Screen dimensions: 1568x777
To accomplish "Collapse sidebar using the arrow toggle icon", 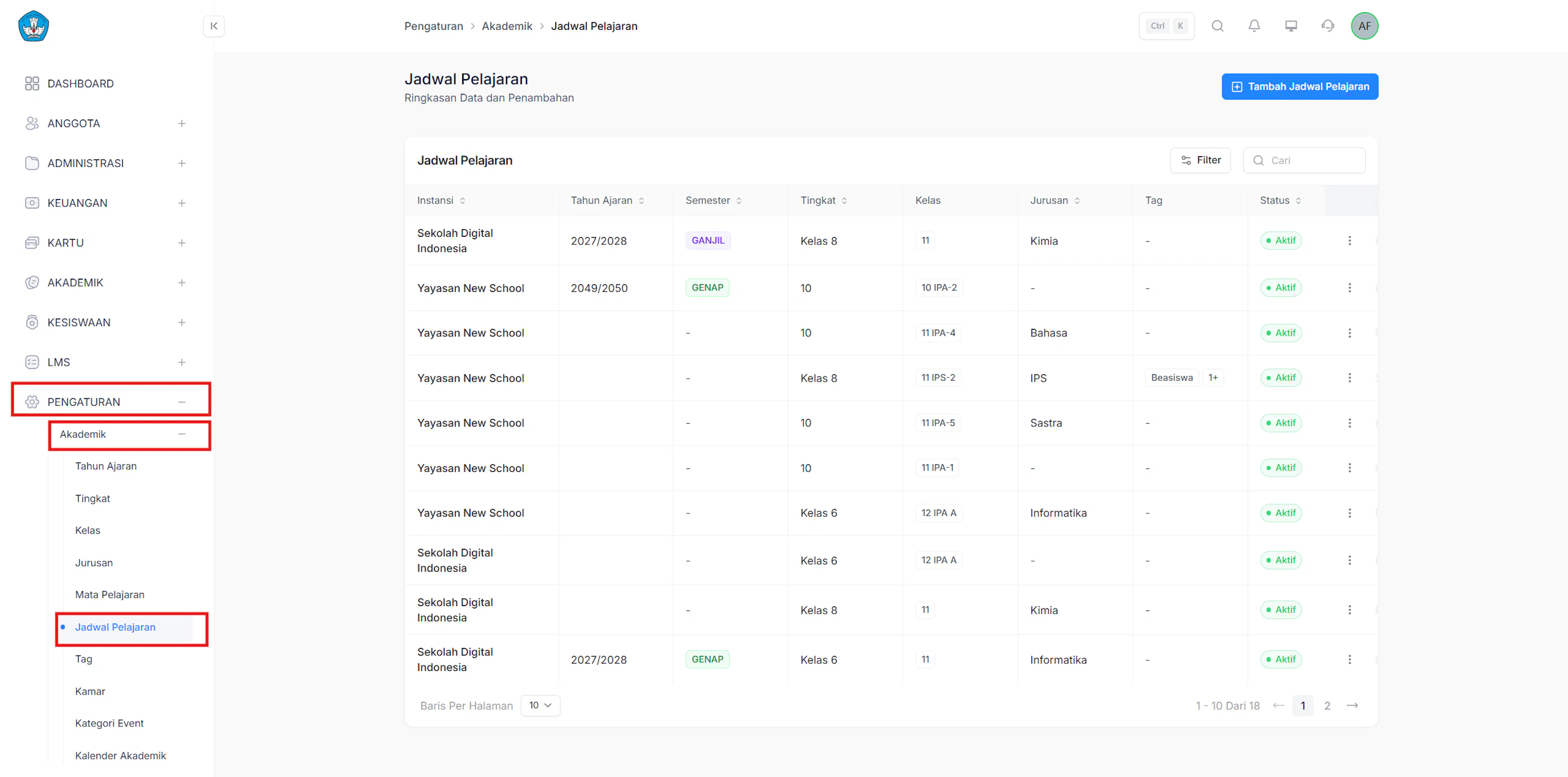I will click(214, 26).
